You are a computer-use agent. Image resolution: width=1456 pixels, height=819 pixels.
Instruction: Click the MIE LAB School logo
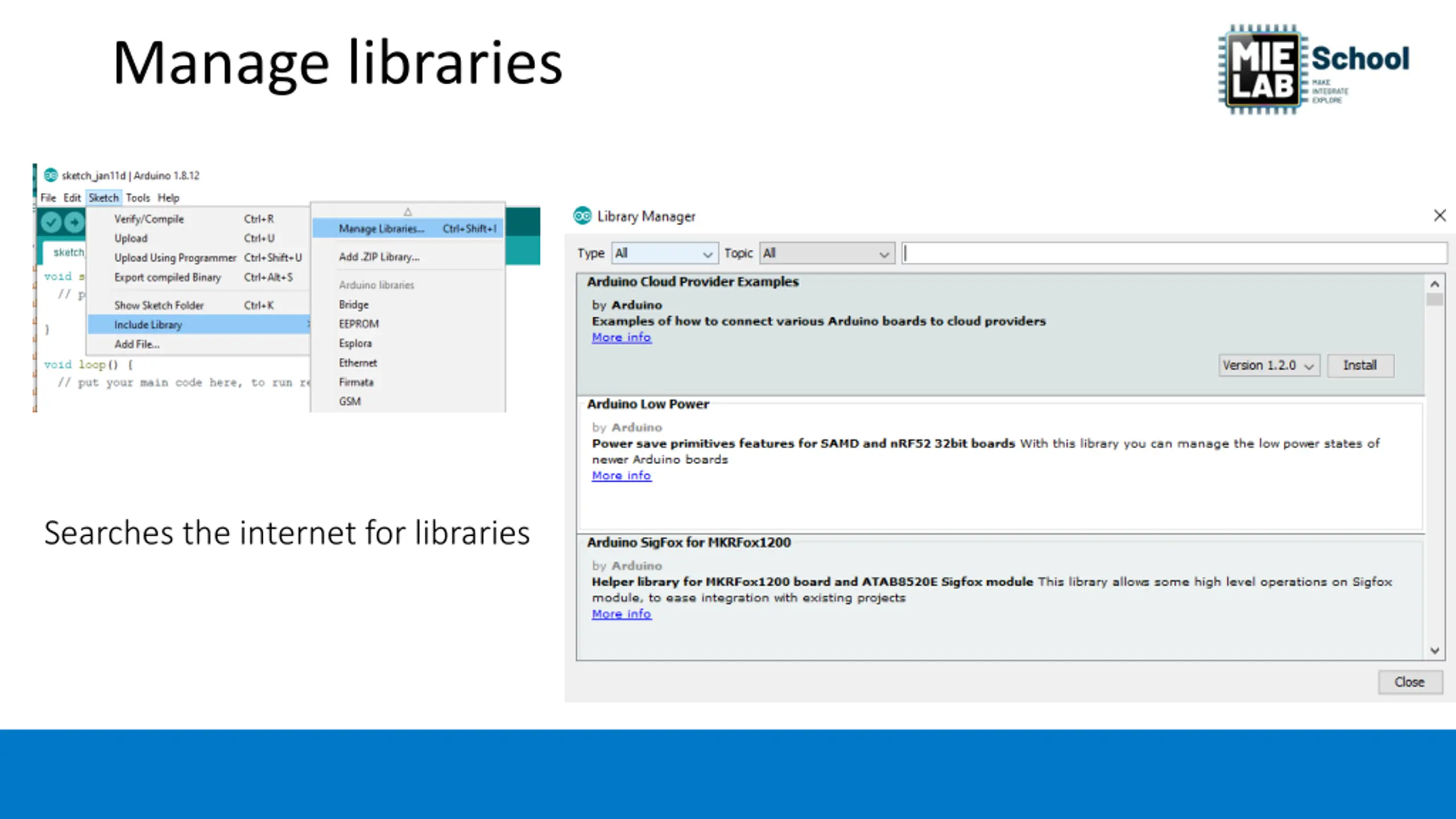(1314, 69)
